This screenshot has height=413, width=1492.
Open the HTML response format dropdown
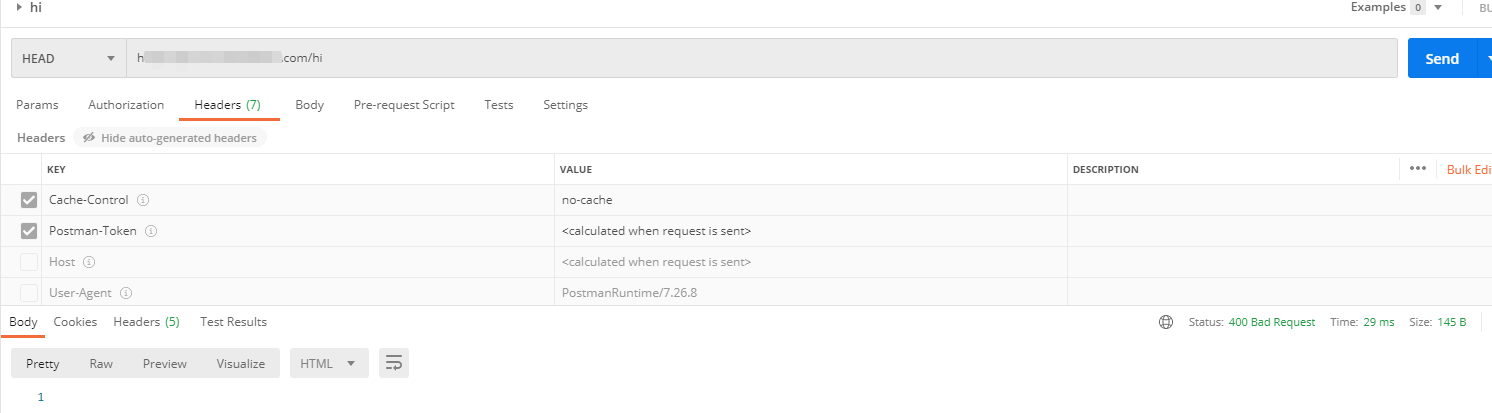point(329,363)
